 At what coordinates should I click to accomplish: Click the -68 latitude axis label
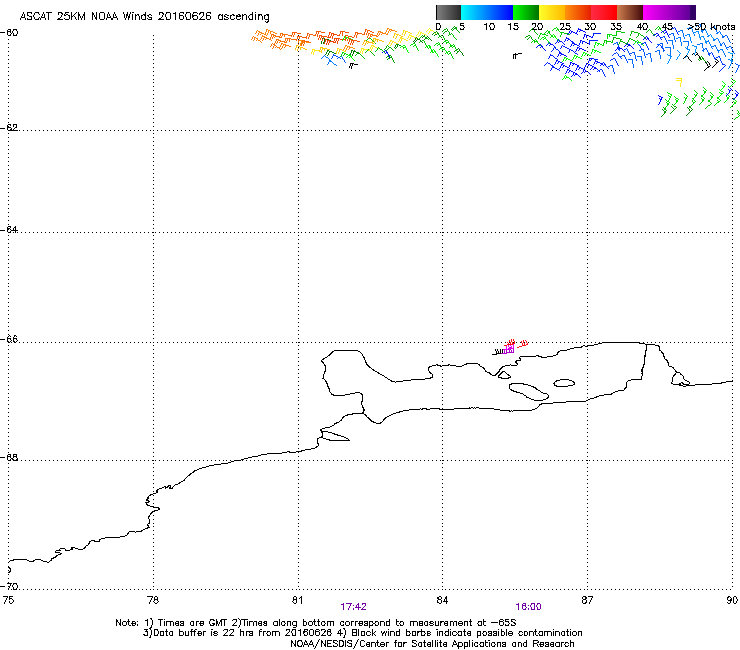[x=9, y=457]
